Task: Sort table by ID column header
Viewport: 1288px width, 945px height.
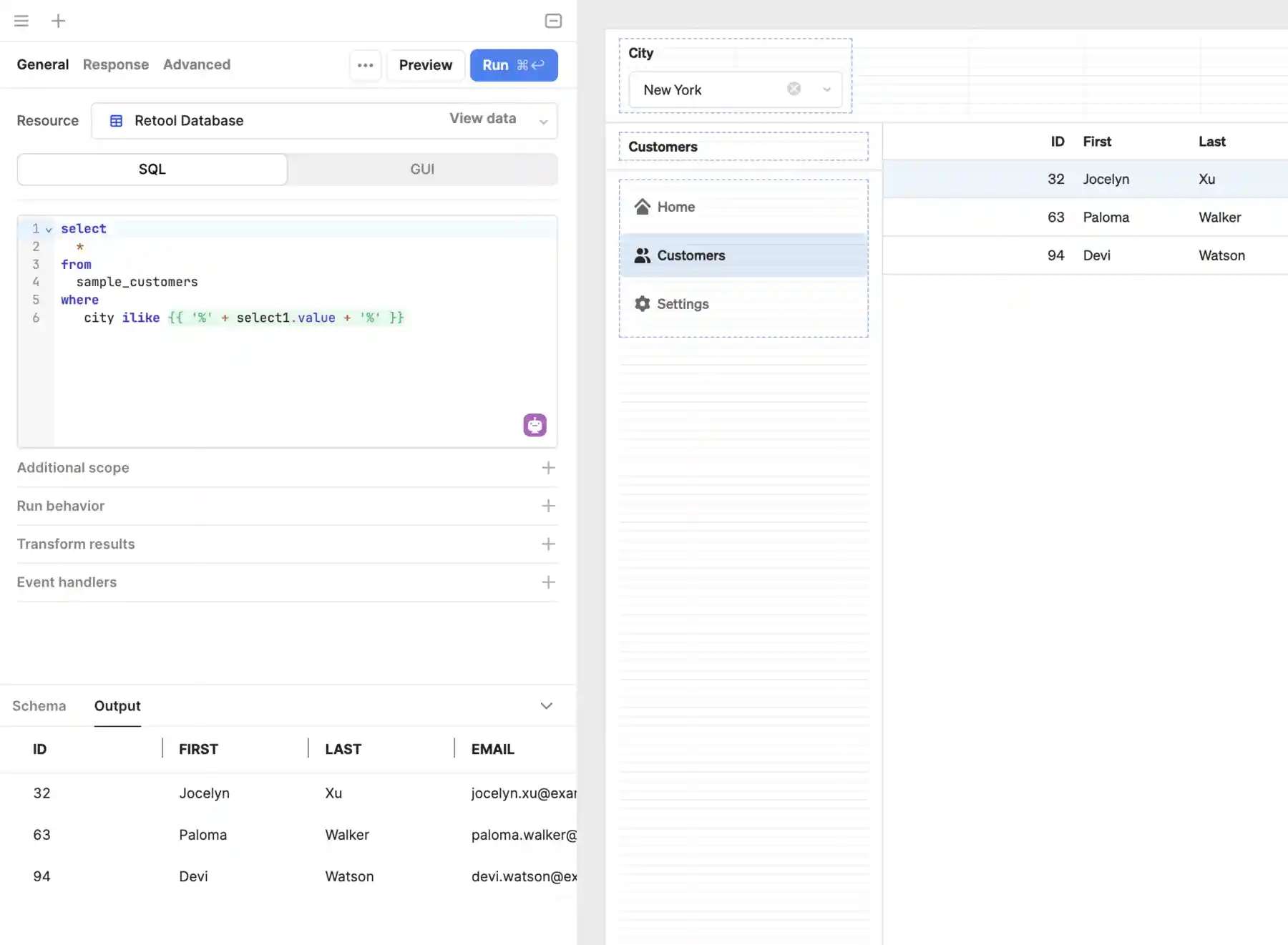Action: tap(1058, 142)
